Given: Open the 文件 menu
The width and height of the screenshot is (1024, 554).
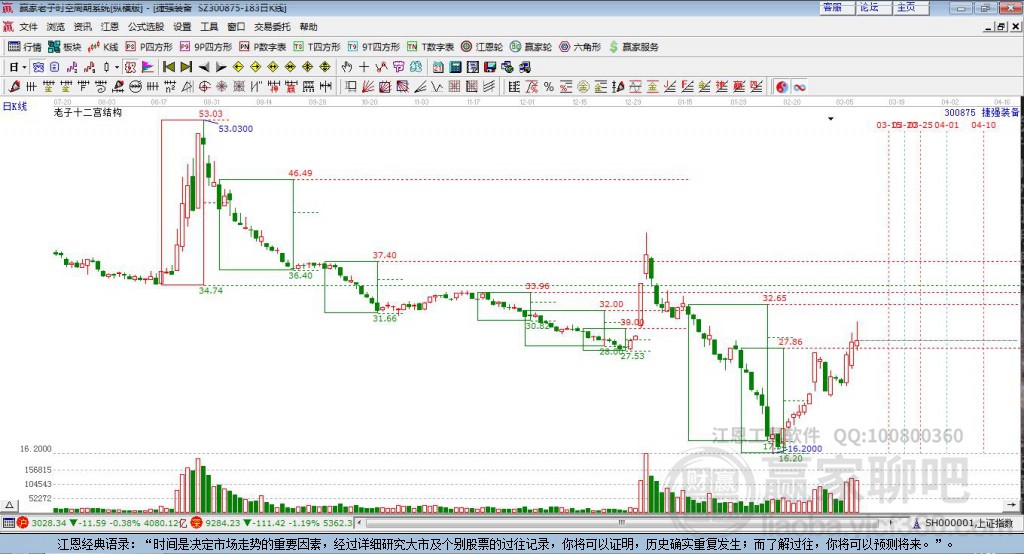Looking at the screenshot, I should [28, 27].
